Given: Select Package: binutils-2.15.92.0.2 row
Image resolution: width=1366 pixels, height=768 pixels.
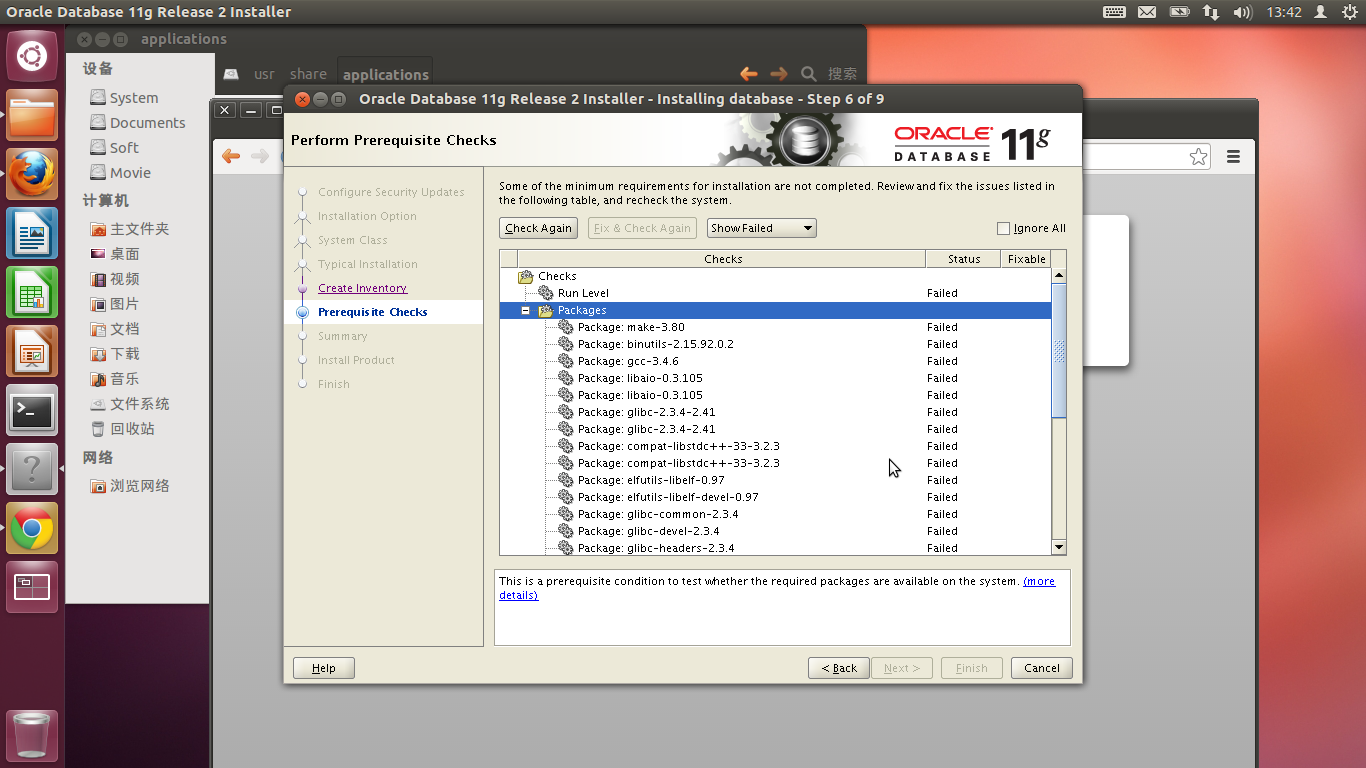Looking at the screenshot, I should tap(775, 344).
